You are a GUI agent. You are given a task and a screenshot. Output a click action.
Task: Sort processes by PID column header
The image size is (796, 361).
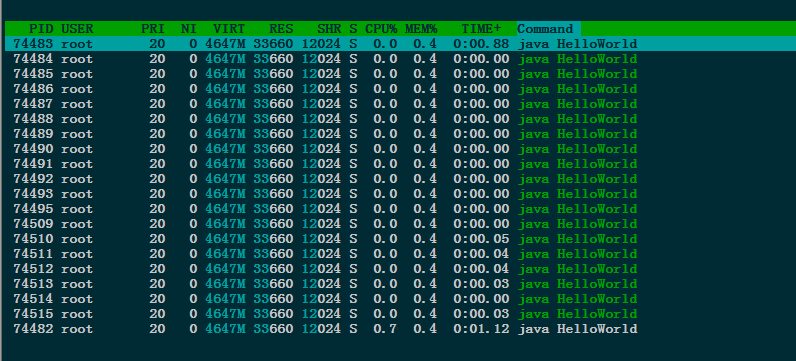(41, 29)
